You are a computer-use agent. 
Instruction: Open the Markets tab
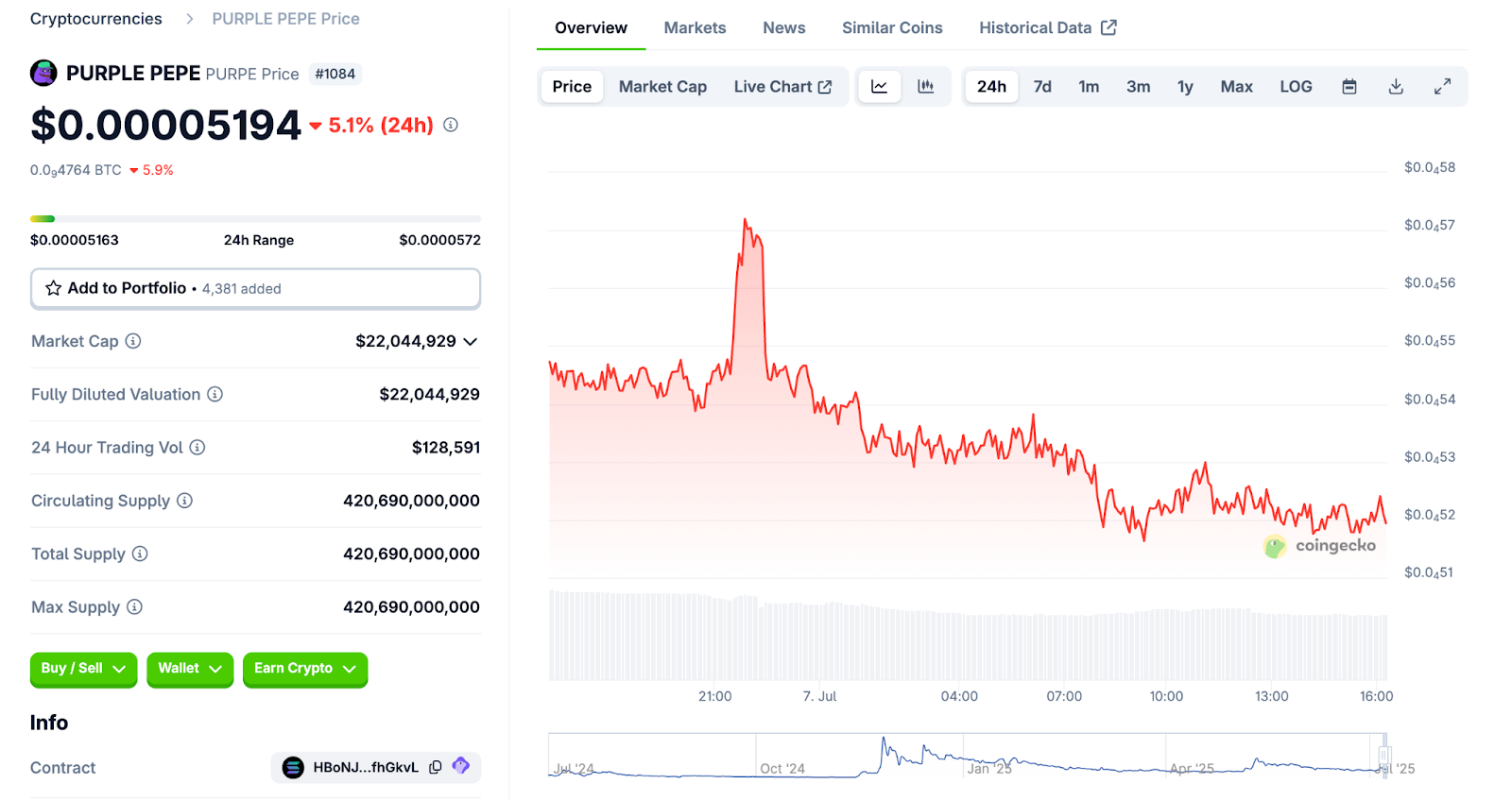(695, 28)
